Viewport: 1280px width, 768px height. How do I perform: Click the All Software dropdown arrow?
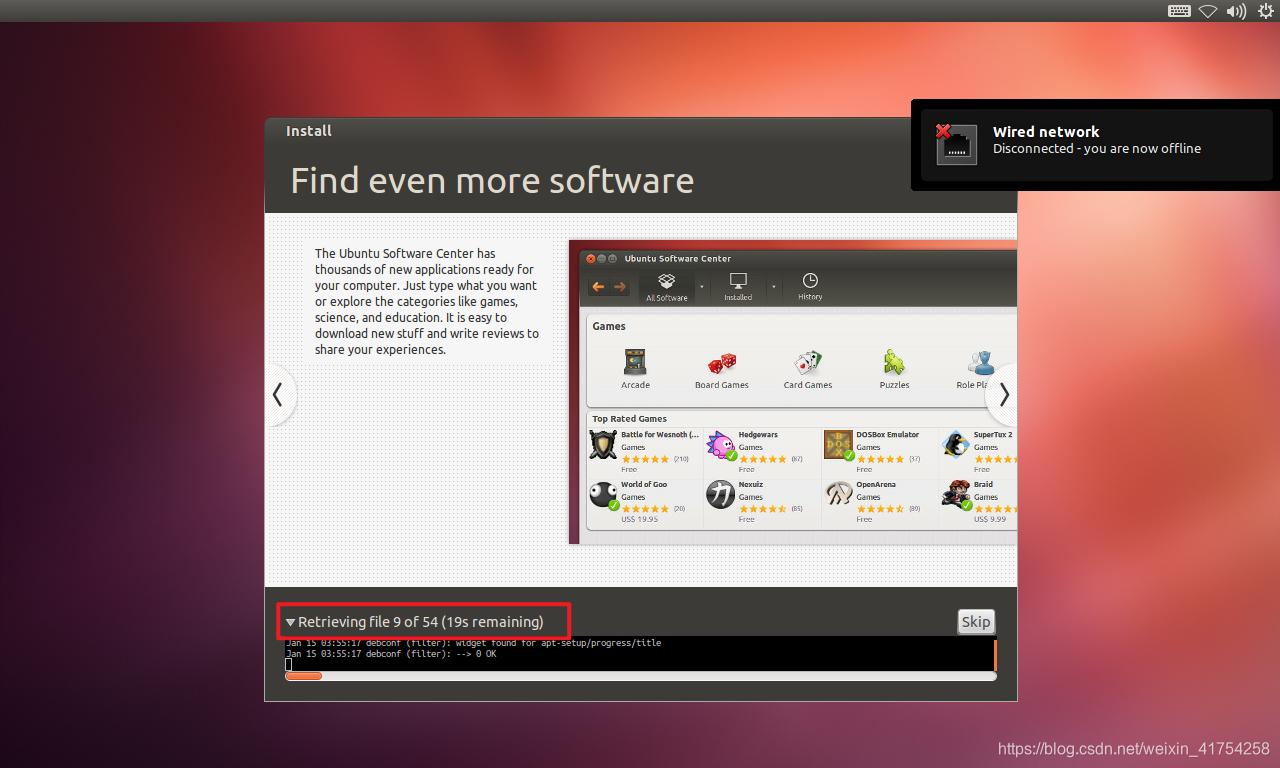702,287
